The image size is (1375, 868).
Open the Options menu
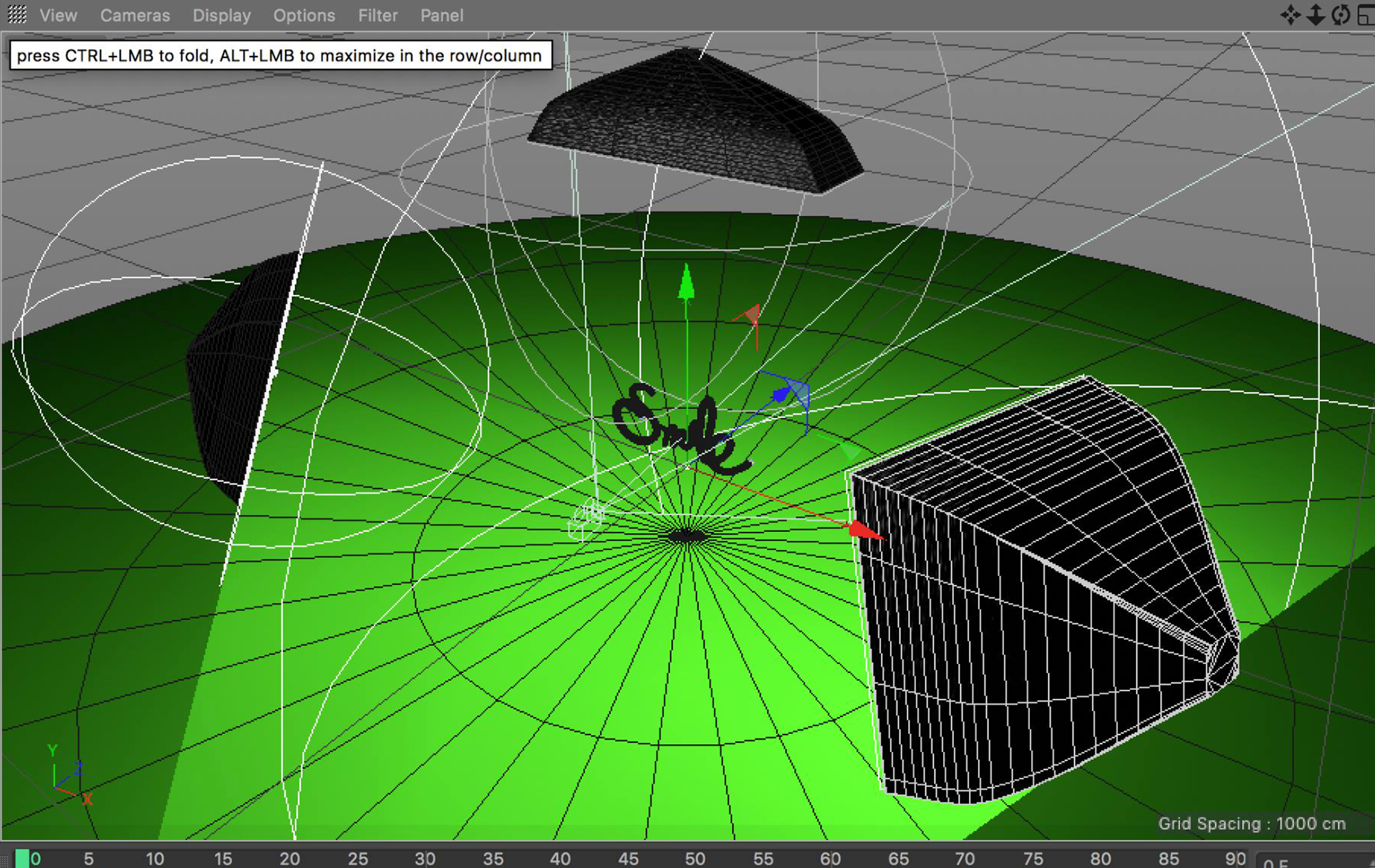[304, 15]
